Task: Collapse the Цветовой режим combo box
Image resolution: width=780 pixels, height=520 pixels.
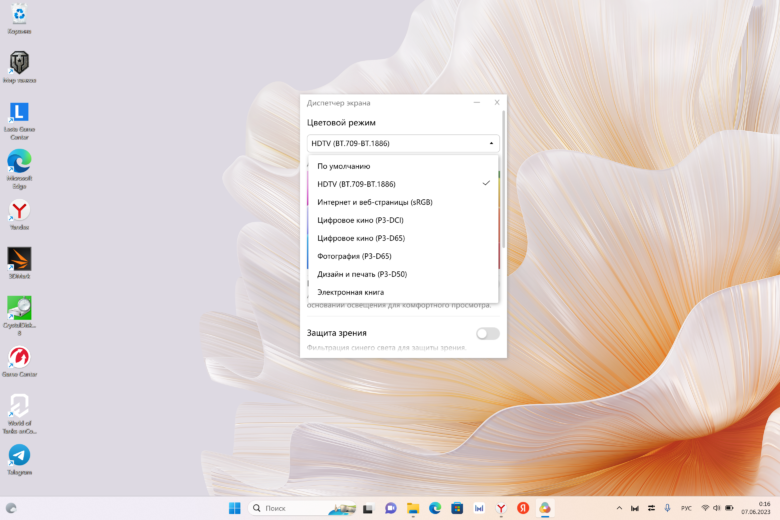Action: click(403, 143)
